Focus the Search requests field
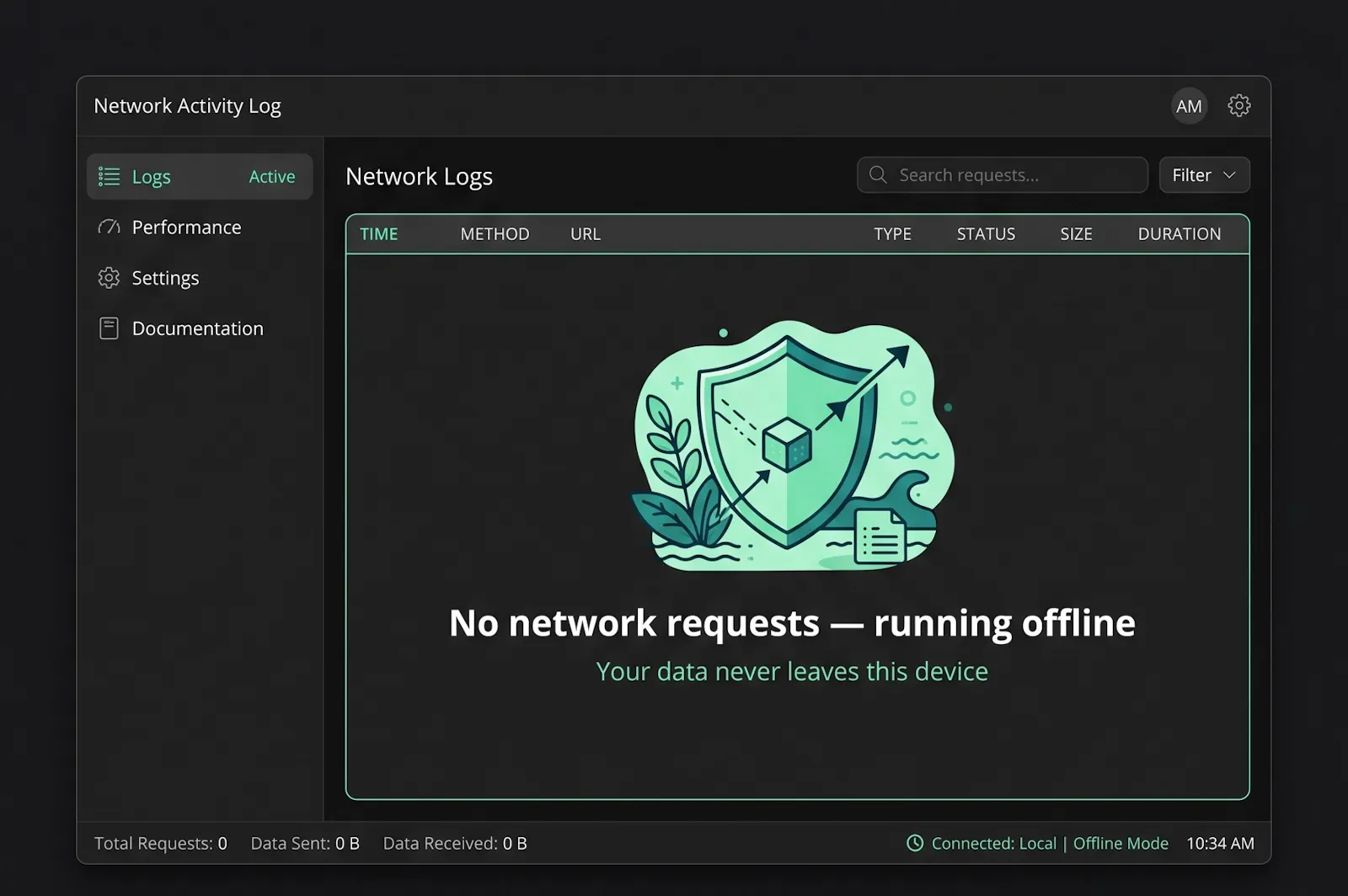1348x896 pixels. pyautogui.click(x=1003, y=175)
